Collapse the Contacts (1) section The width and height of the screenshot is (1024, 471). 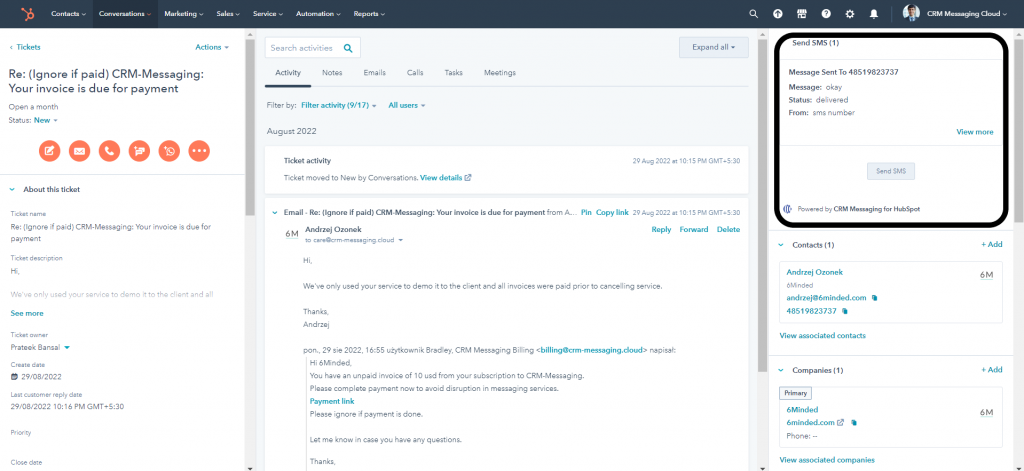click(780, 245)
